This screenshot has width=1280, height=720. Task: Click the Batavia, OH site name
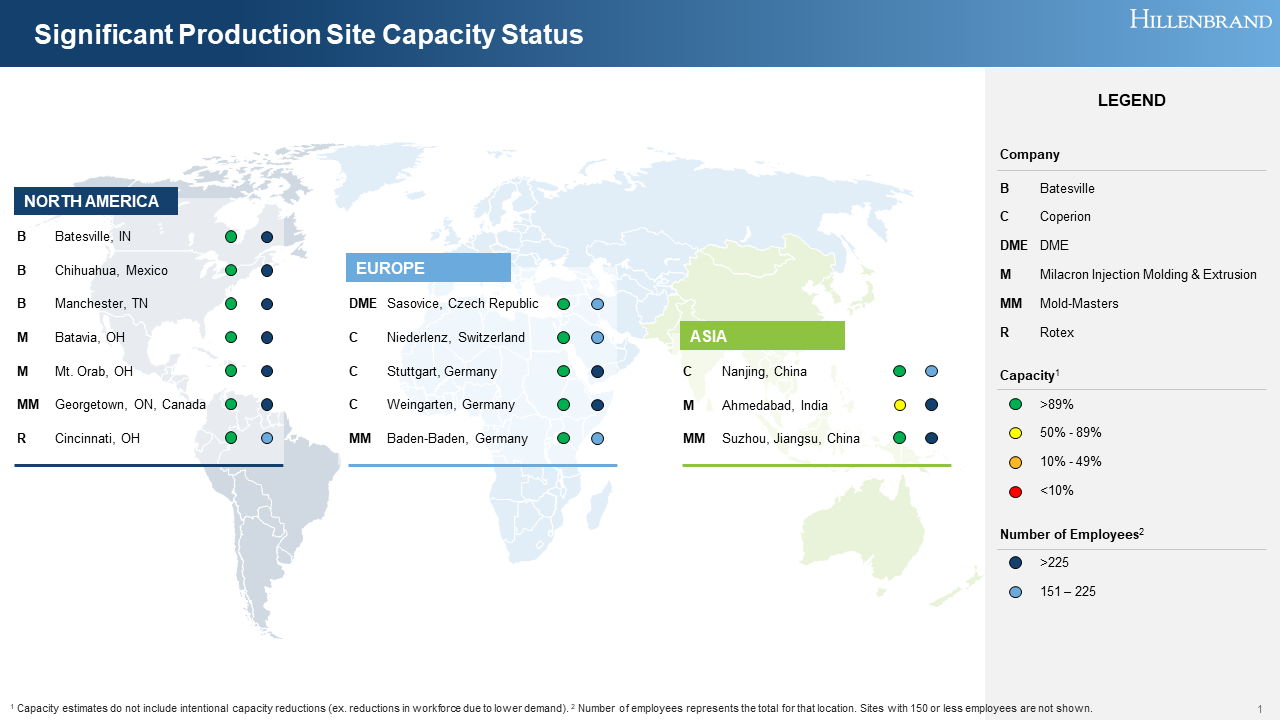coord(90,338)
